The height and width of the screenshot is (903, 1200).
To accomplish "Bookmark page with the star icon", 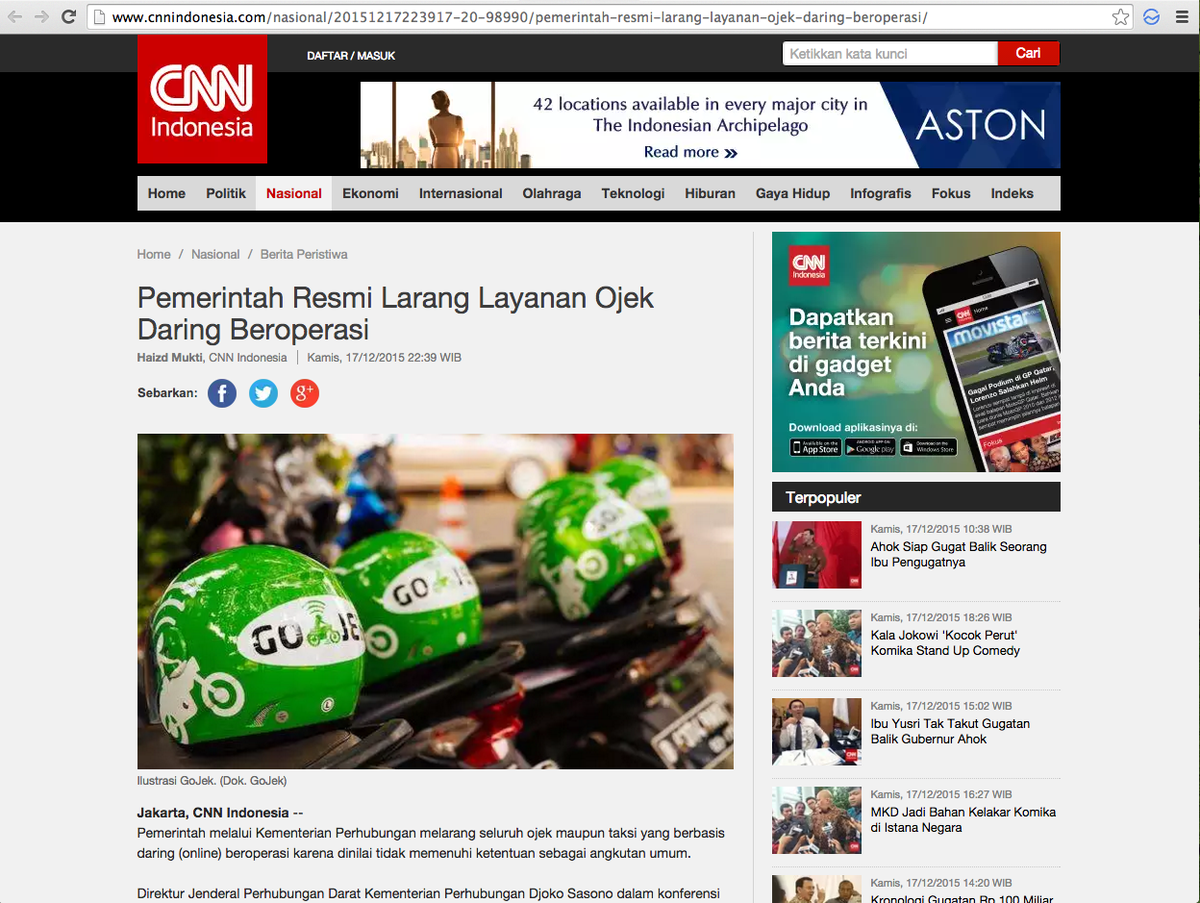I will pyautogui.click(x=1121, y=17).
